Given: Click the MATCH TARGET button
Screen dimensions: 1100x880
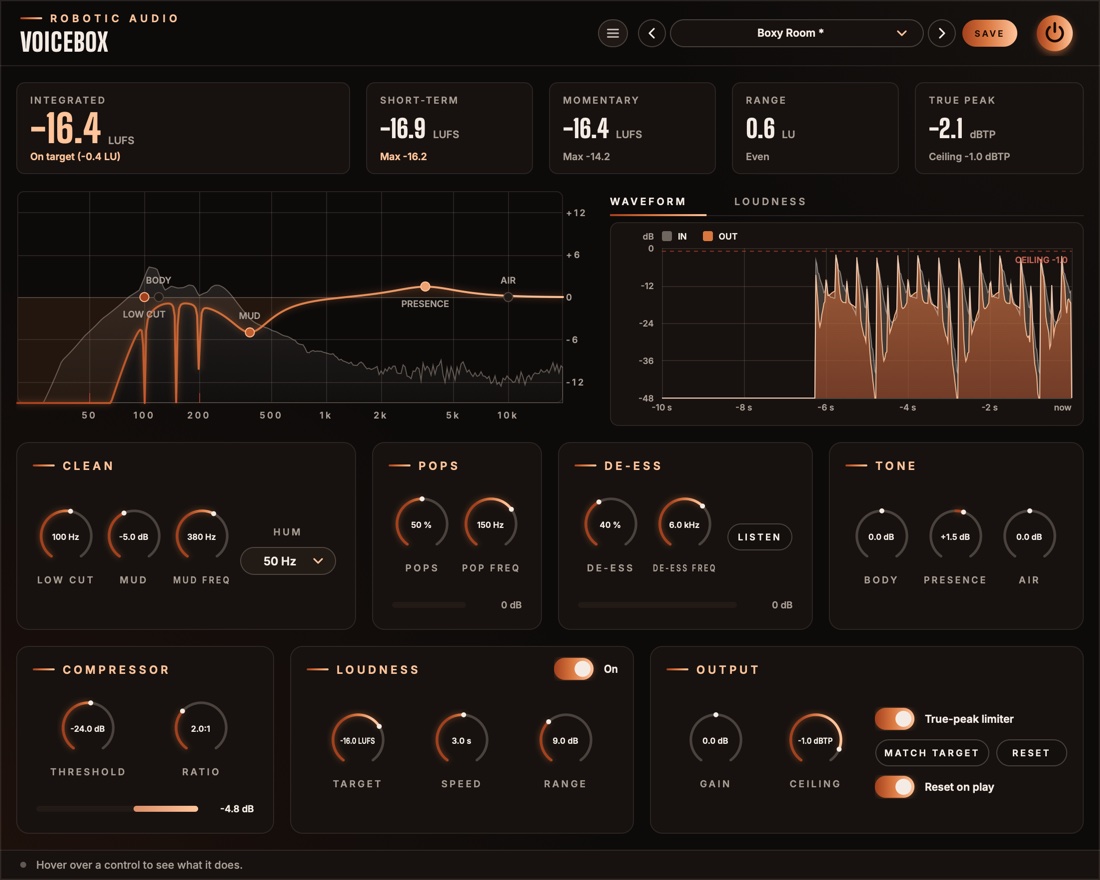Looking at the screenshot, I should pos(932,753).
